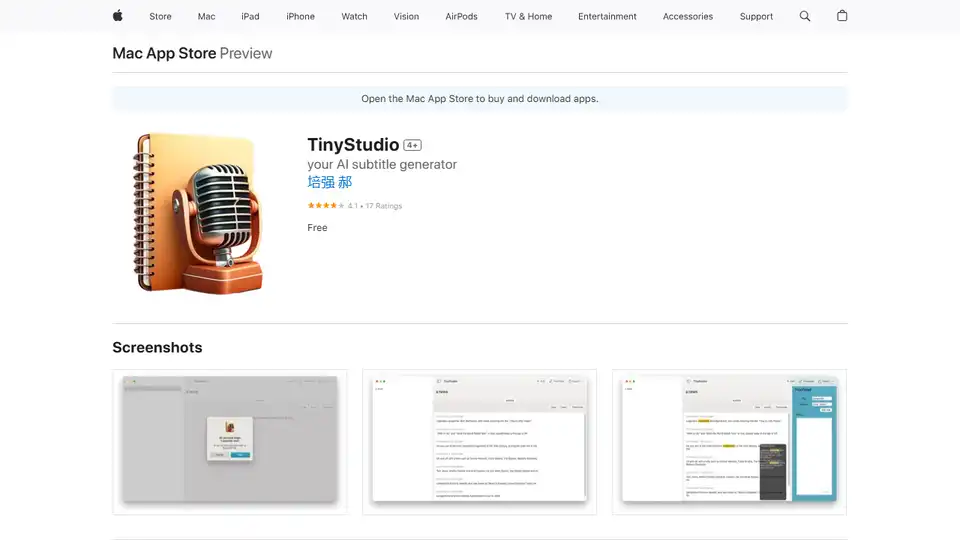Open the Store menu item
Image resolution: width=960 pixels, height=540 pixels.
(160, 17)
